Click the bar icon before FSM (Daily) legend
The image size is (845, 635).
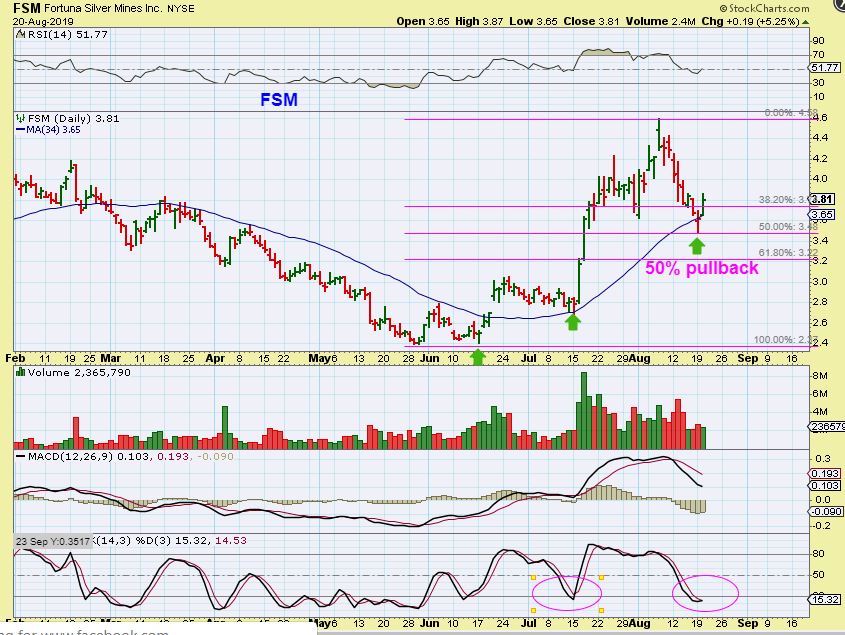[x=20, y=118]
